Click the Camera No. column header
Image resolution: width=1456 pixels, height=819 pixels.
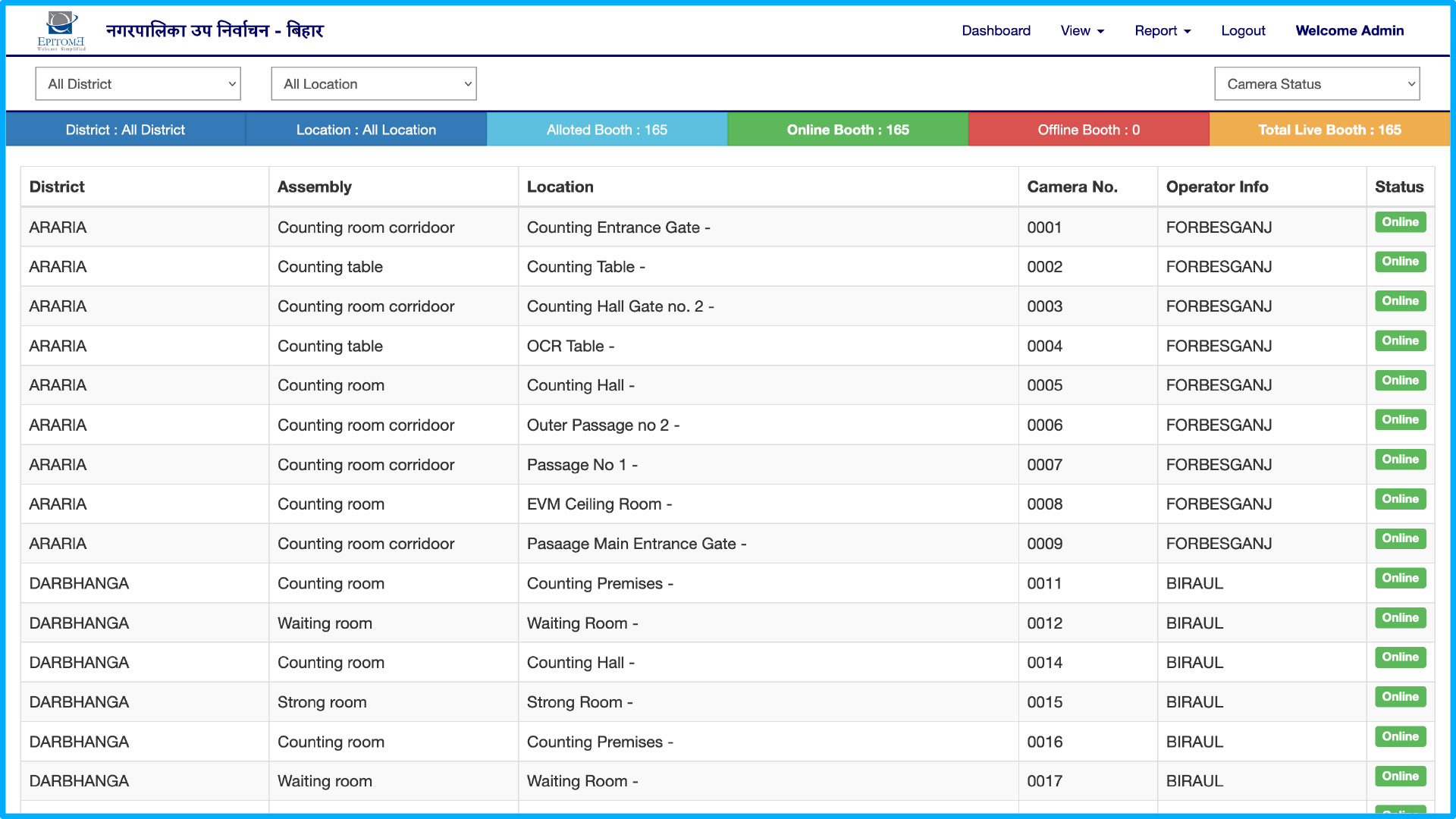point(1072,187)
